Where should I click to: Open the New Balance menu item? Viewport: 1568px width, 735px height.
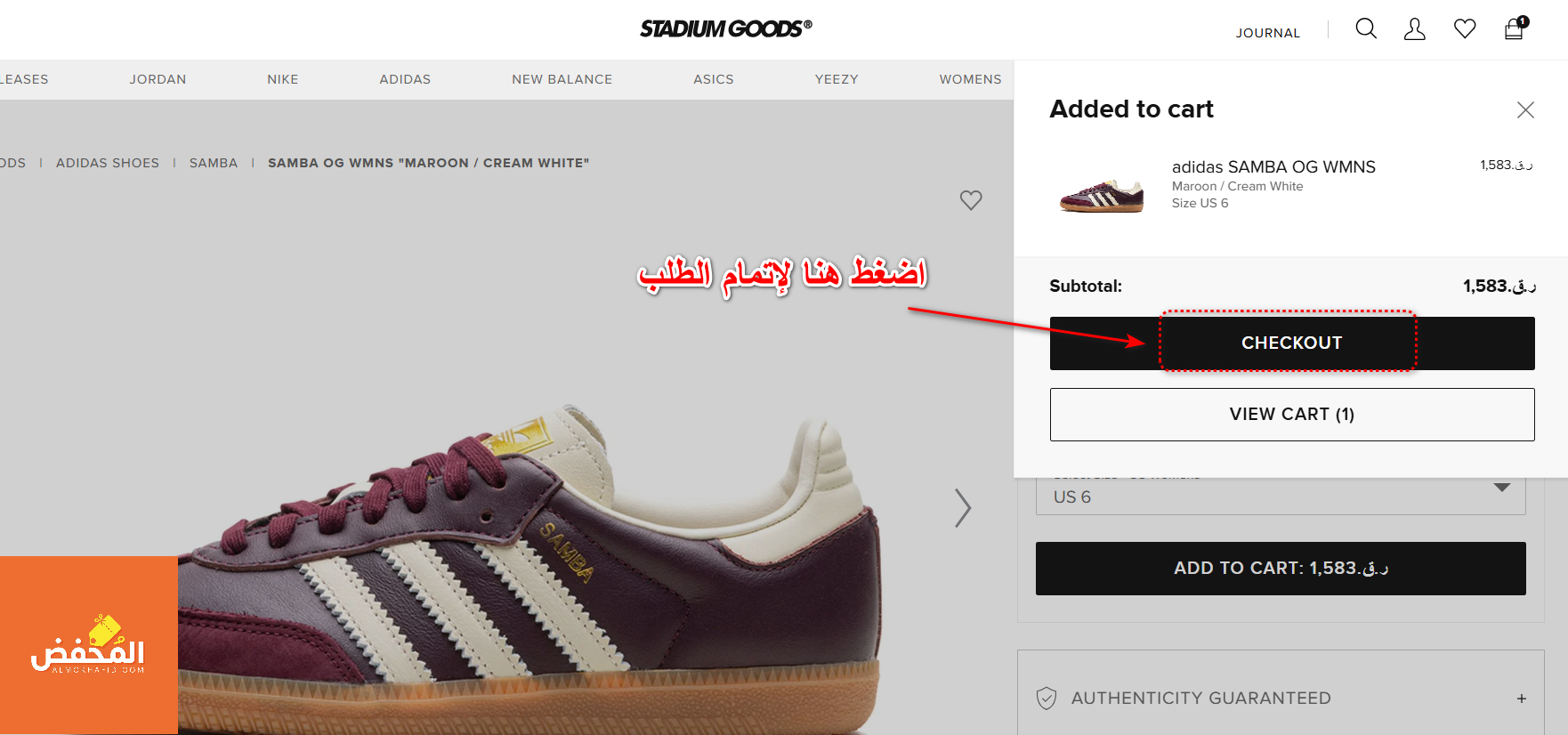[562, 79]
